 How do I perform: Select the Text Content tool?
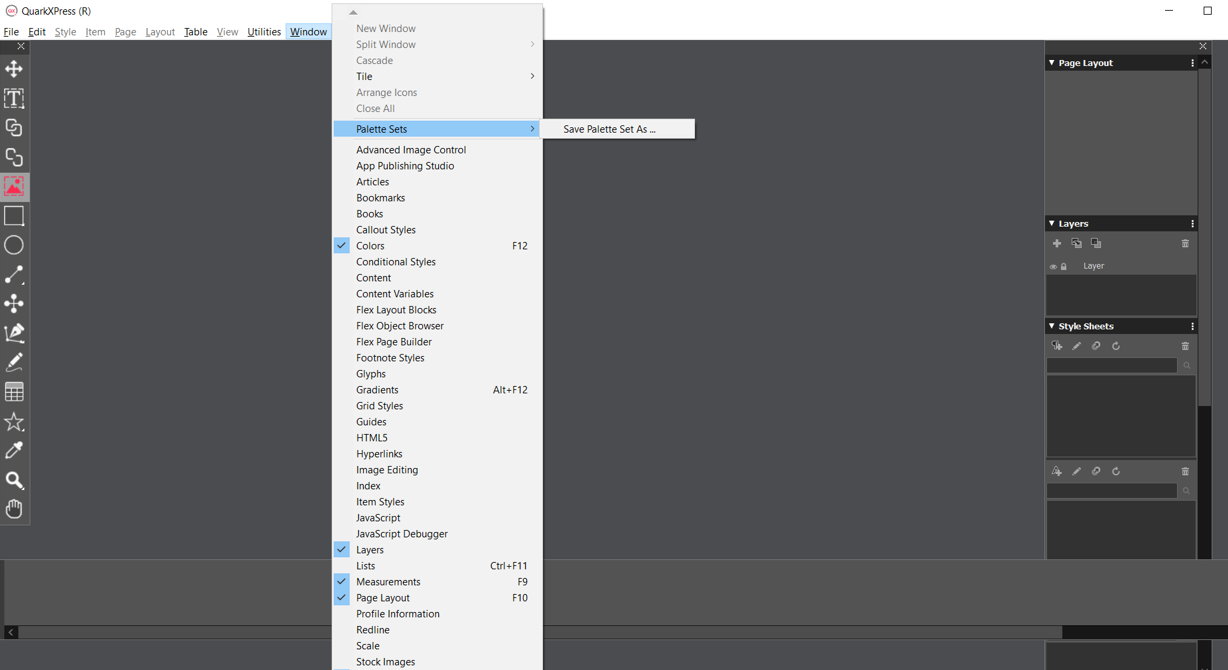(14, 98)
